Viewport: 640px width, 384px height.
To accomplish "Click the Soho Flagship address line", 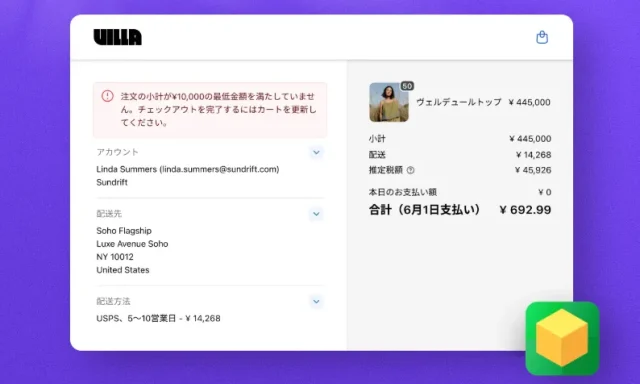I will pos(124,231).
